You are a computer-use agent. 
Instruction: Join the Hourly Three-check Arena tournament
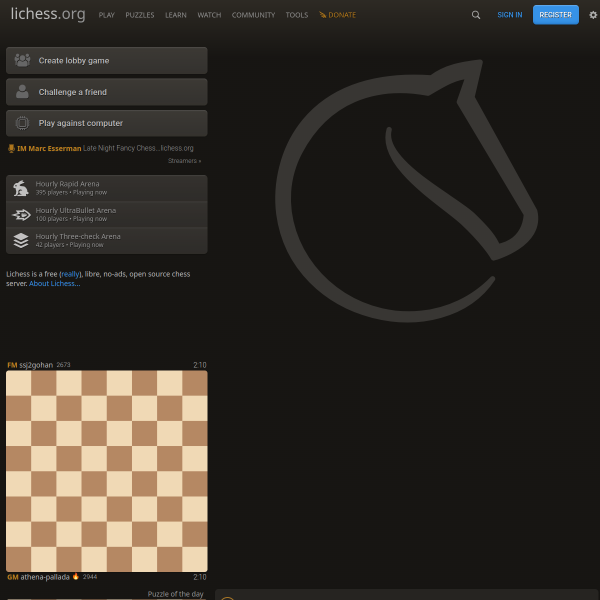(107, 241)
